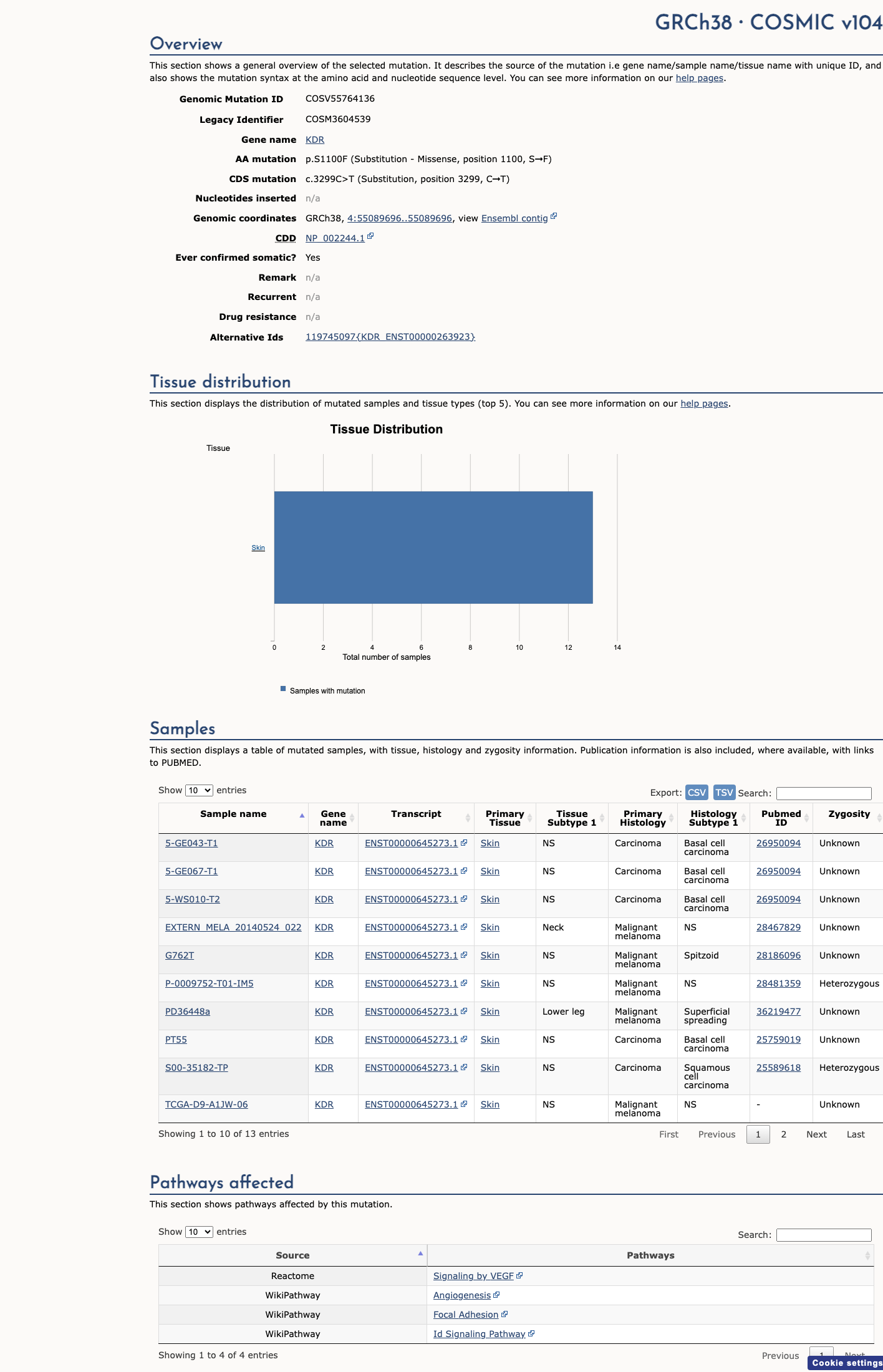View the Ensembl contig link
Screen dimensions: 883x1372
514,218
